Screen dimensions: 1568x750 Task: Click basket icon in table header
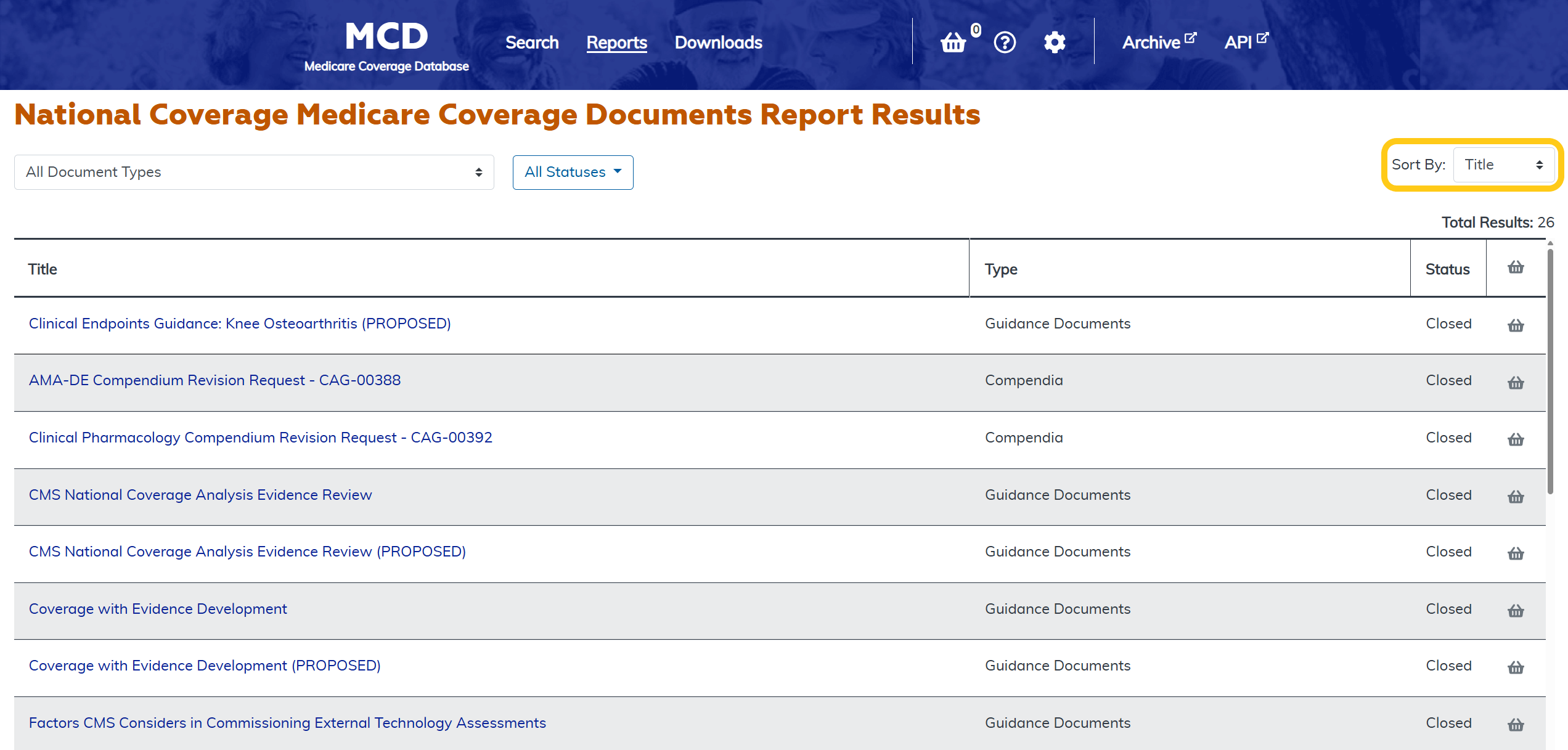click(1516, 267)
